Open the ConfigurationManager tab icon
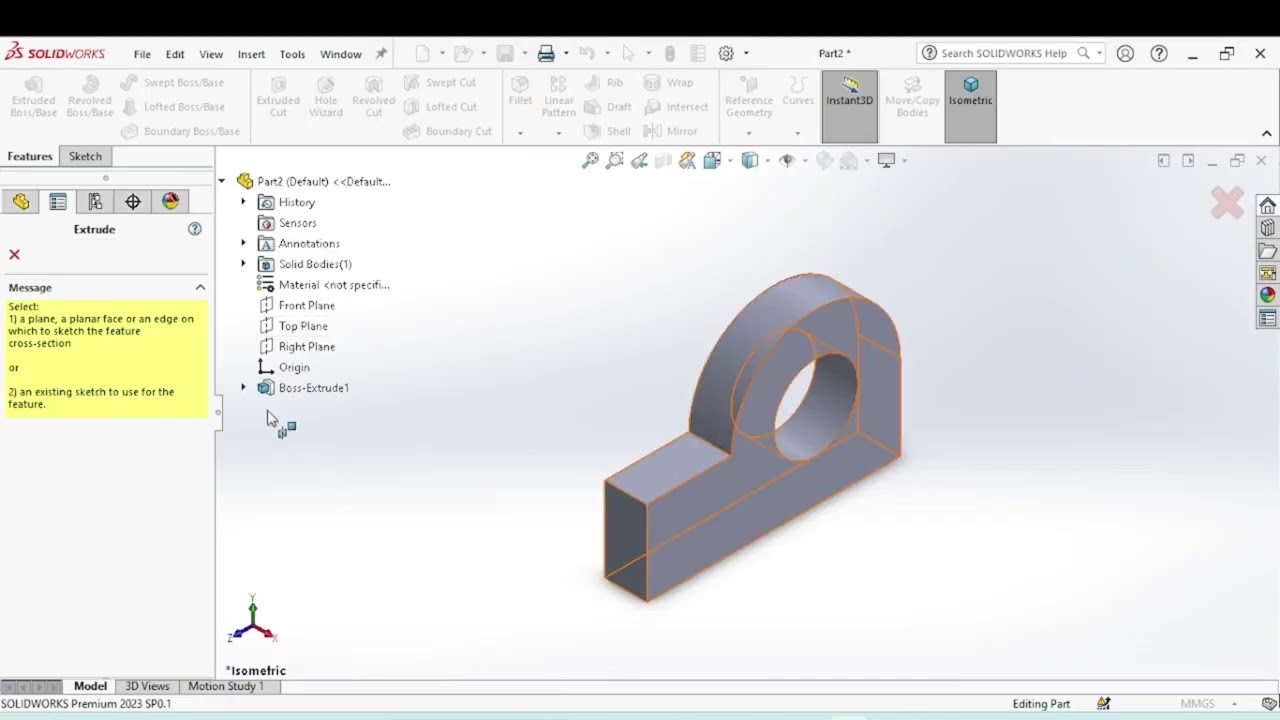The height and width of the screenshot is (720, 1280). (95, 202)
